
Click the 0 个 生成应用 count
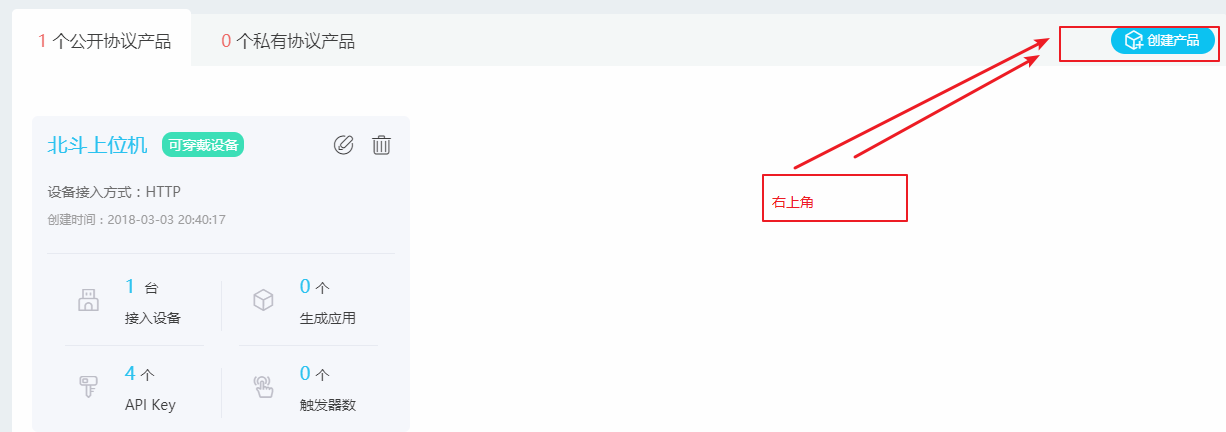point(314,287)
